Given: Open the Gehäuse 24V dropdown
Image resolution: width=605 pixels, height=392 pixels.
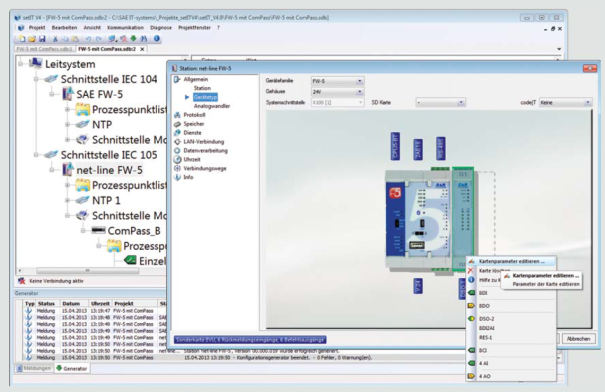Looking at the screenshot, I should tap(337, 92).
